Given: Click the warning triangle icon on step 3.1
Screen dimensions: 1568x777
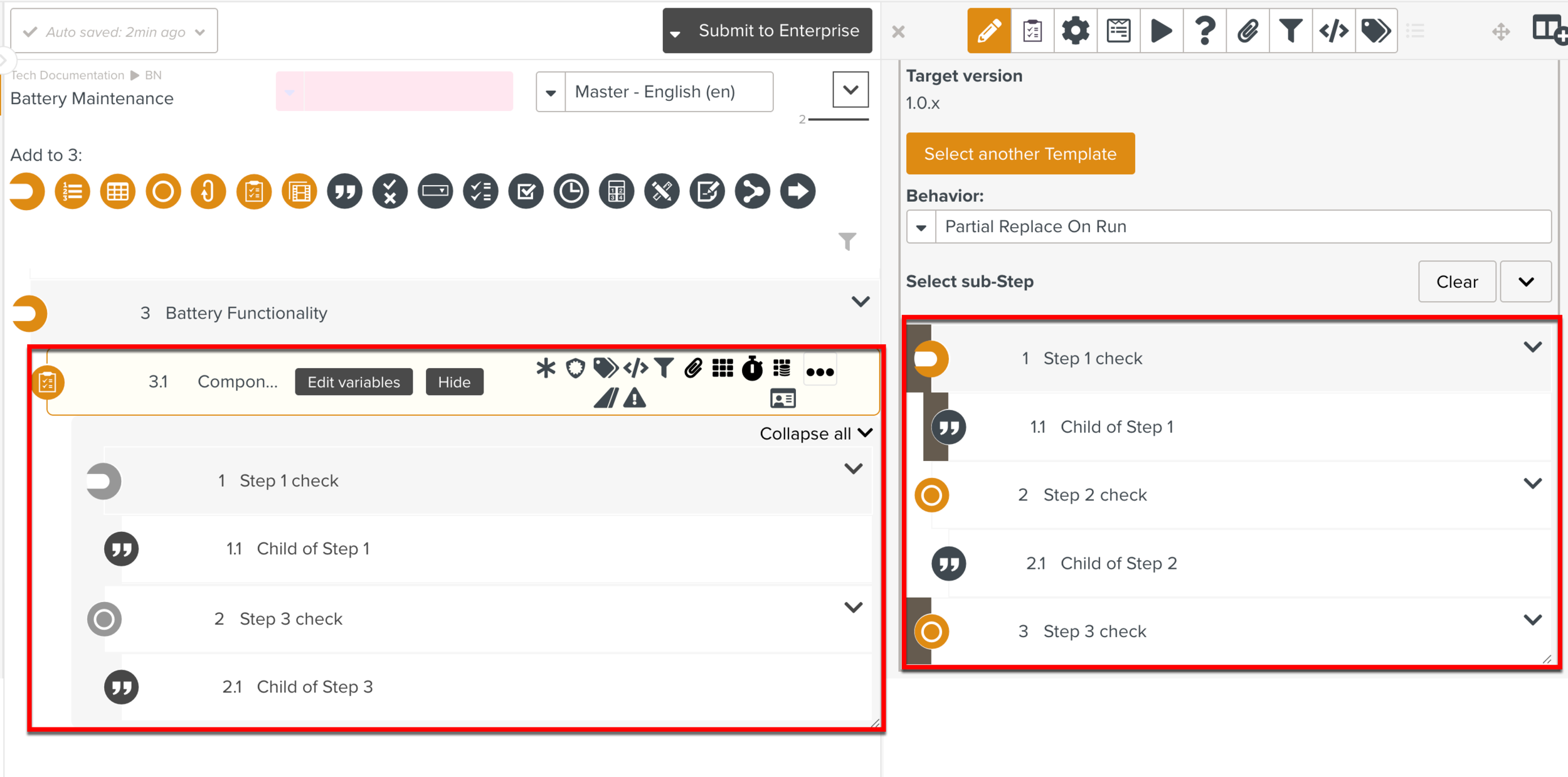Looking at the screenshot, I should coord(634,398).
